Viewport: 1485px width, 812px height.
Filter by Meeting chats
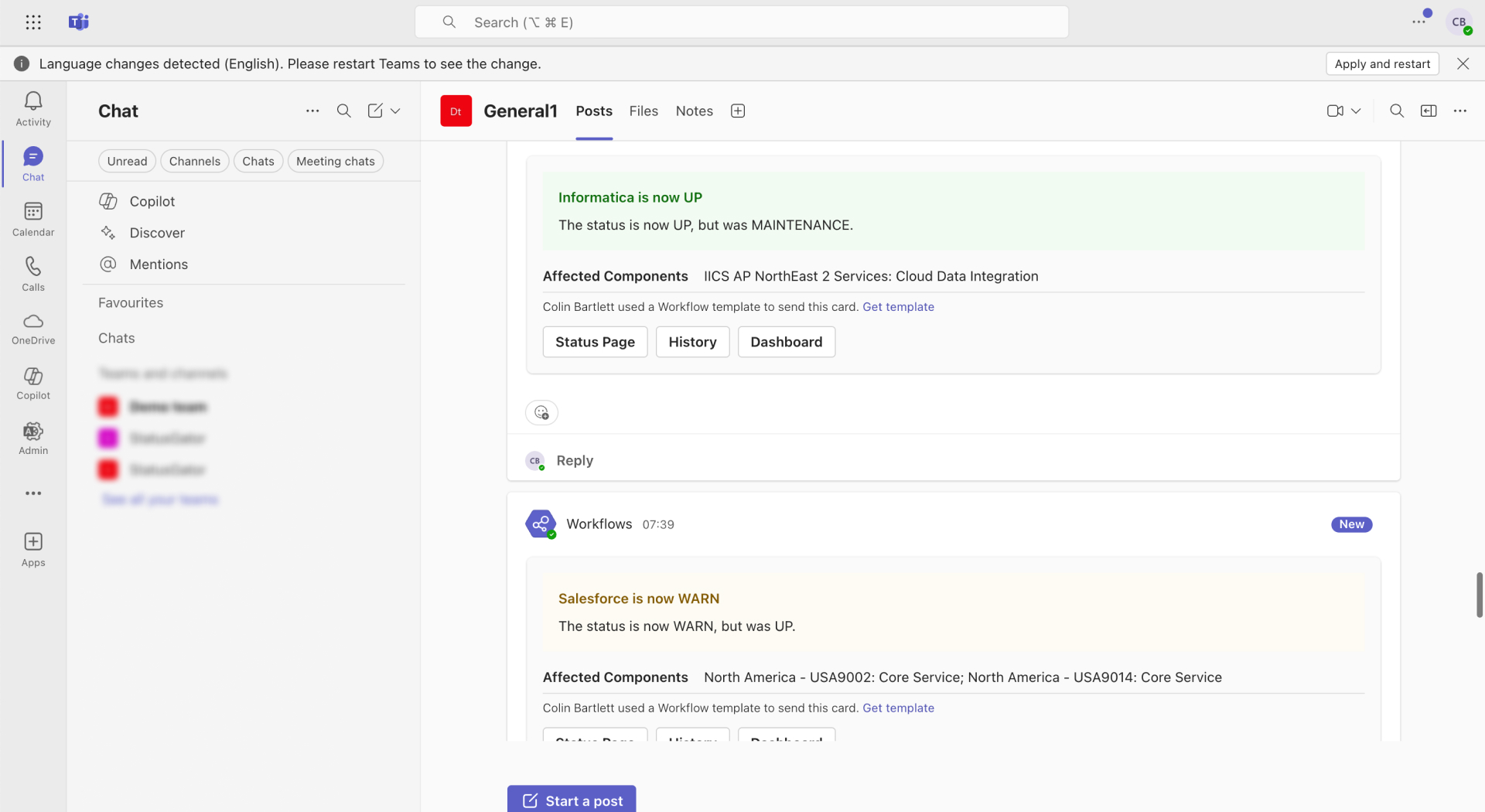point(336,161)
